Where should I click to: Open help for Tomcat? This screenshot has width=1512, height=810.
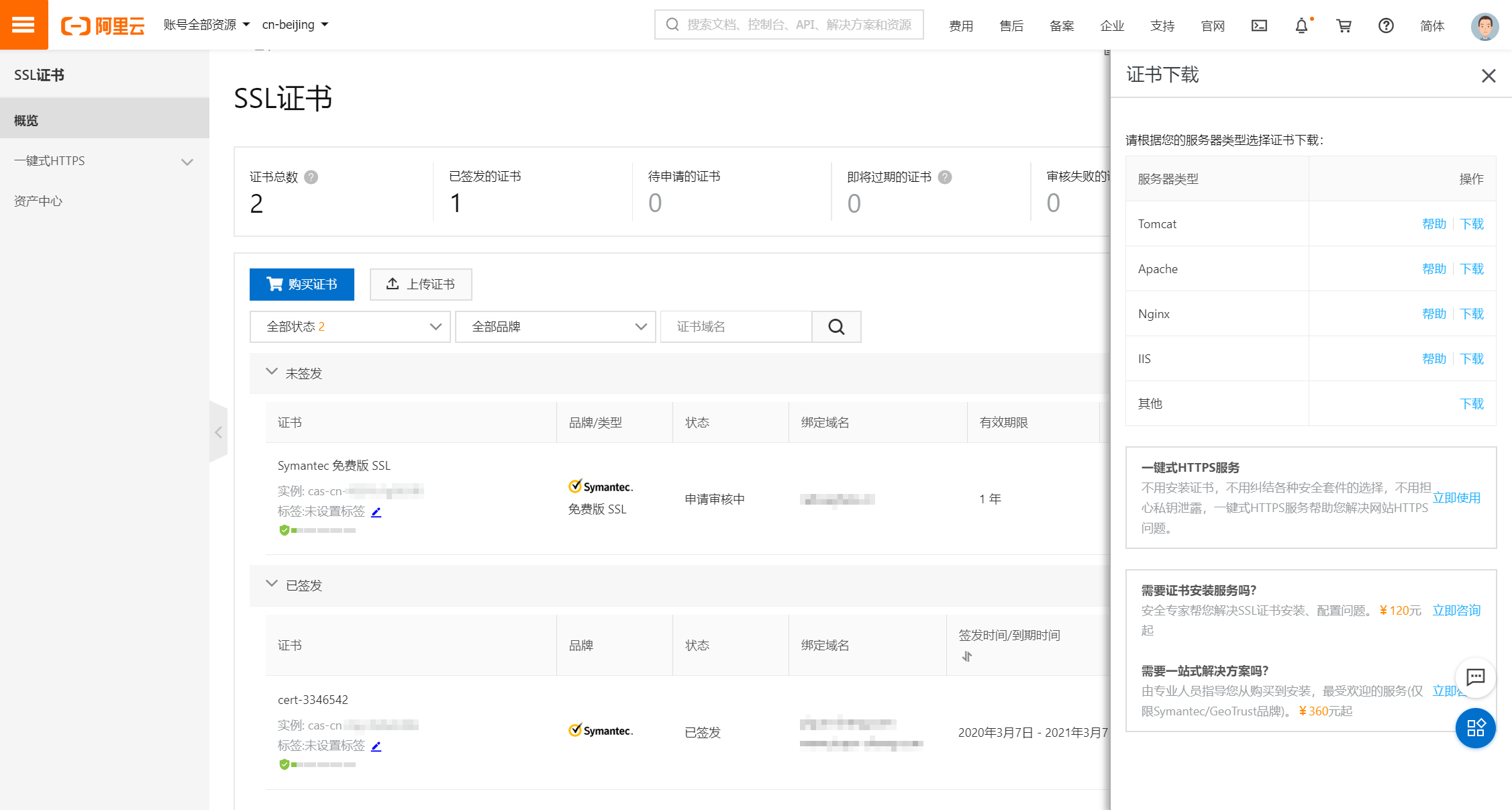click(1434, 224)
